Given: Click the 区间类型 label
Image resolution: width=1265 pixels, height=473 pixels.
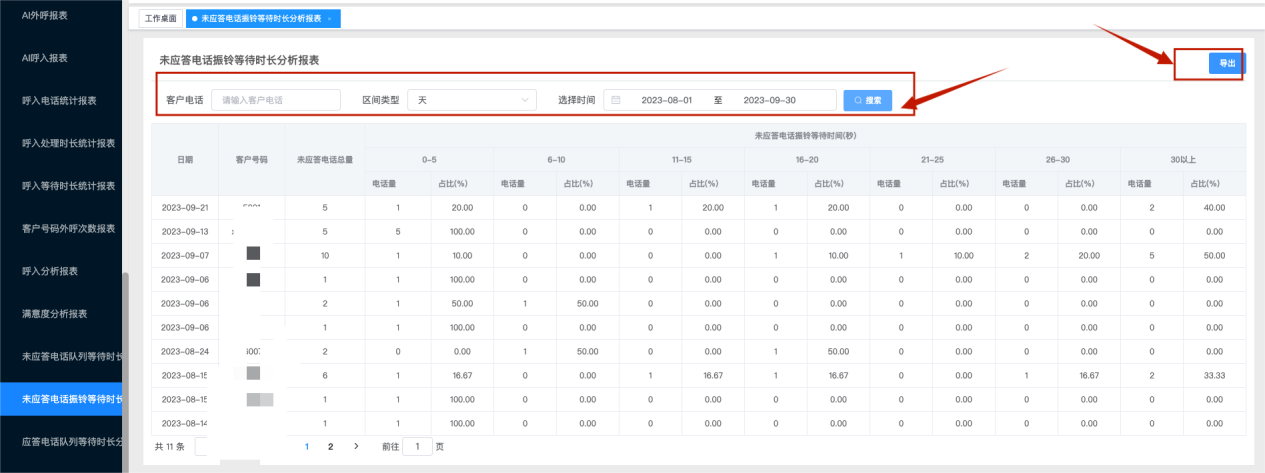Looking at the screenshot, I should pos(380,100).
